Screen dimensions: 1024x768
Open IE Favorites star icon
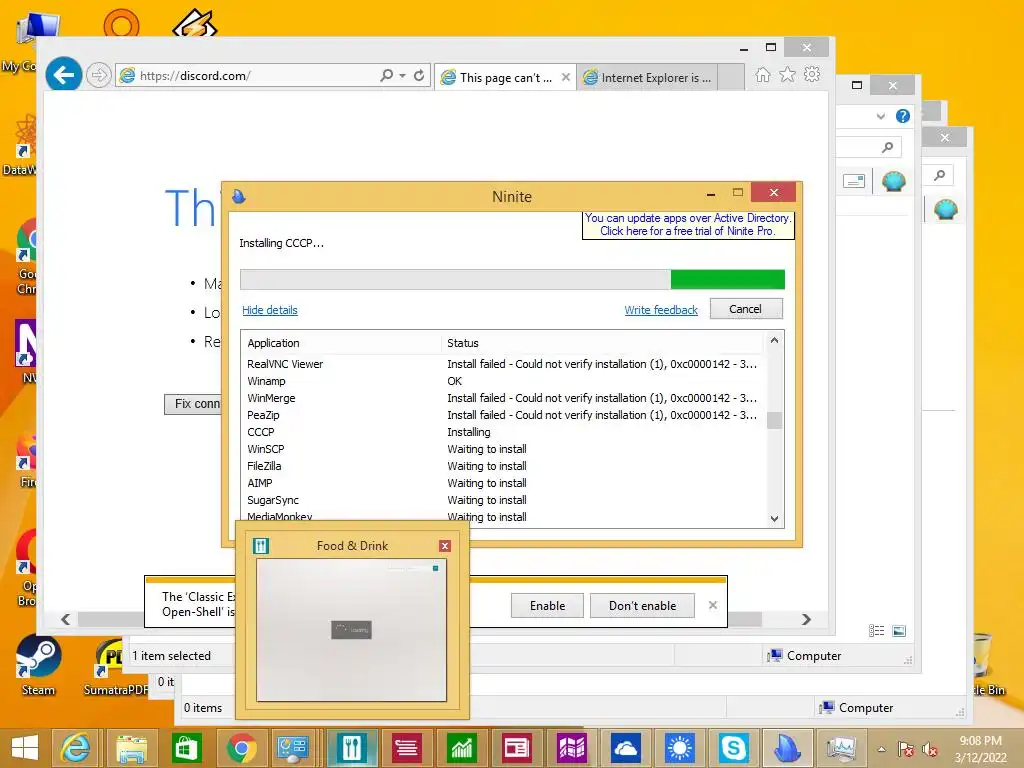pyautogui.click(x=788, y=74)
